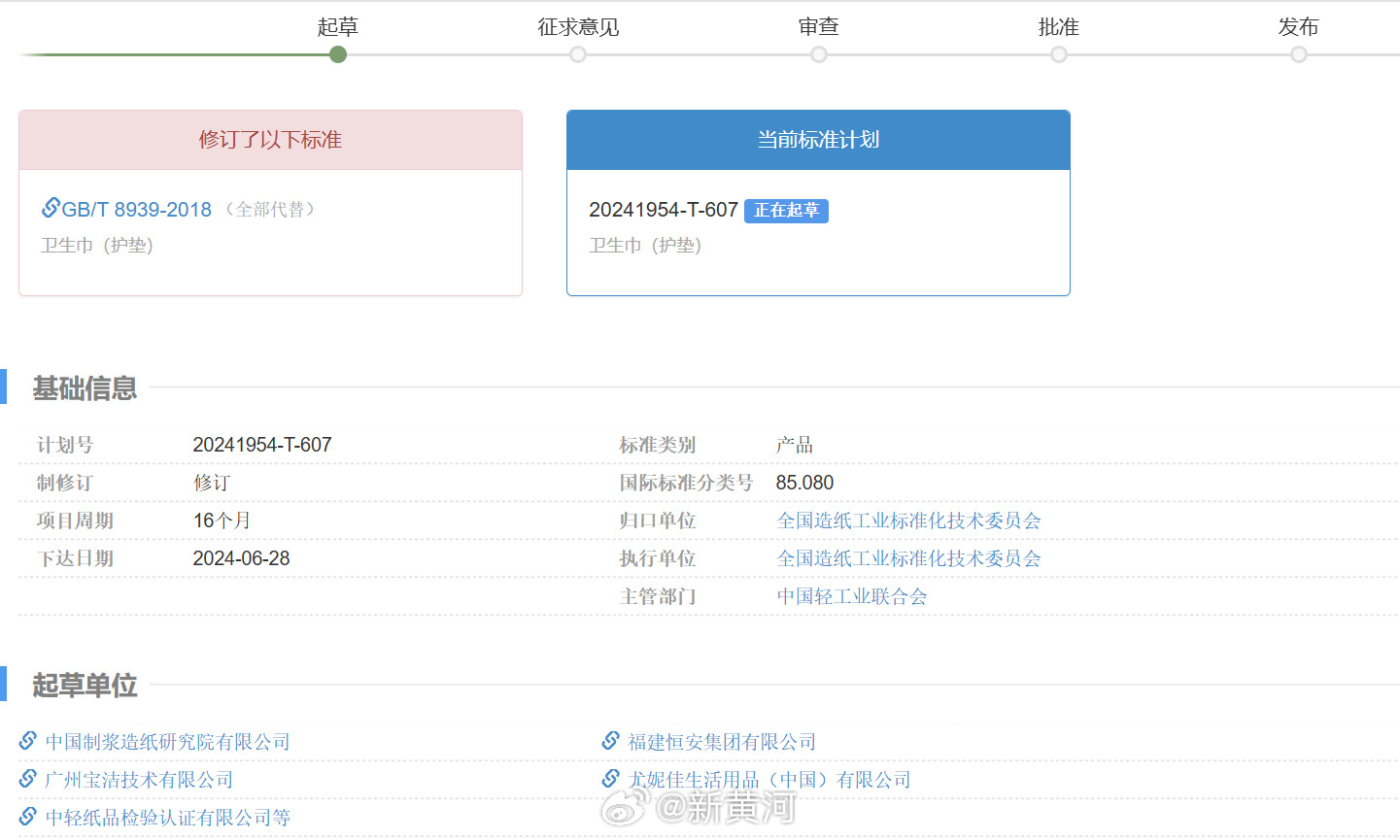The image size is (1400, 840).
Task: Open 尤妮佳生活用品（中国）有限公司 link
Action: point(769,780)
